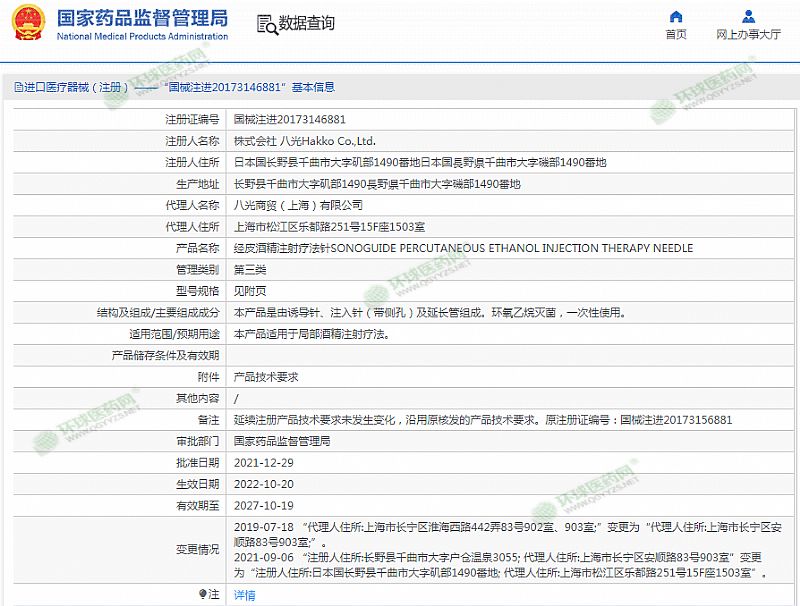Viewport: 800px width, 606px height.
Task: Click the 数据查询 heading text
Action: tap(306, 23)
